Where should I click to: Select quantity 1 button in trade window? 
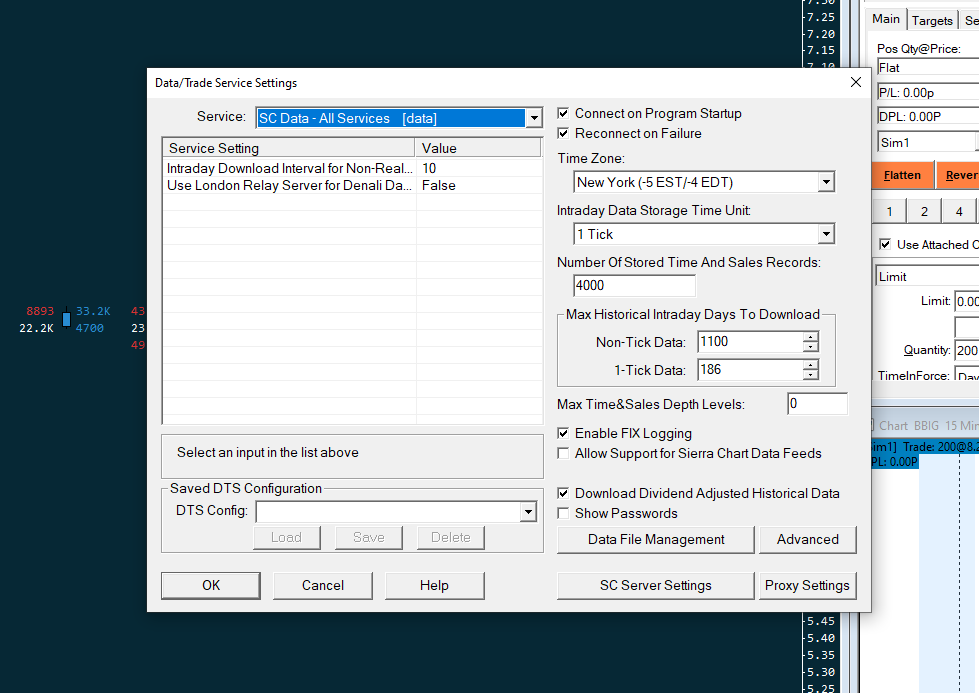(x=889, y=212)
